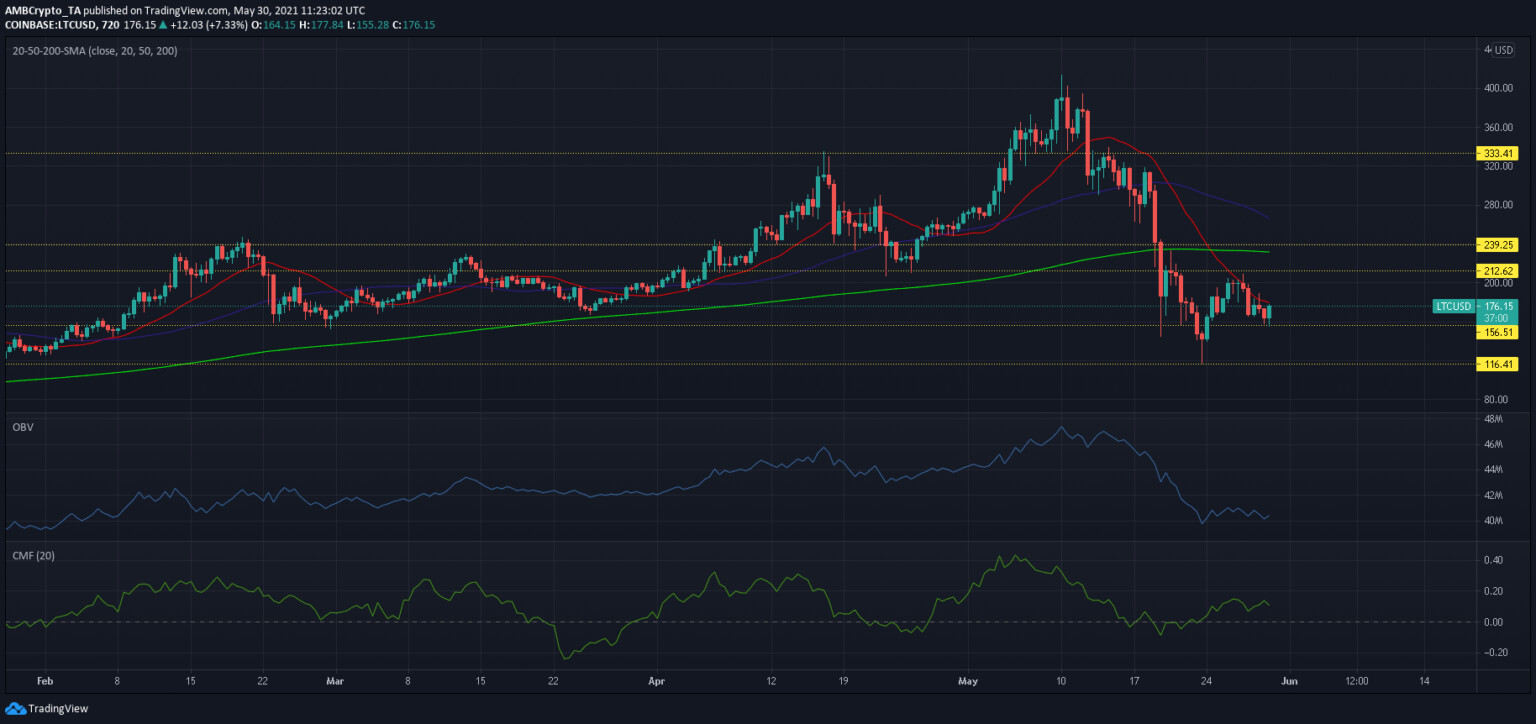Click the TradingView text at bottom left
The image size is (1536, 724).
[60, 708]
